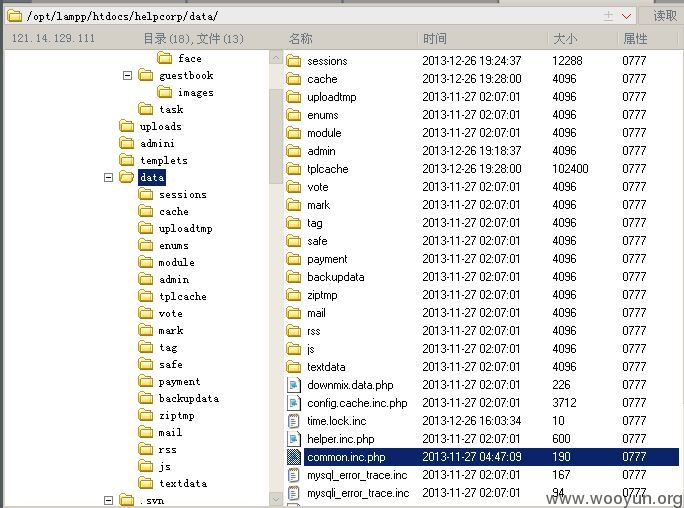Sort by the 时间 column header
The height and width of the screenshot is (508, 684).
pos(434,39)
